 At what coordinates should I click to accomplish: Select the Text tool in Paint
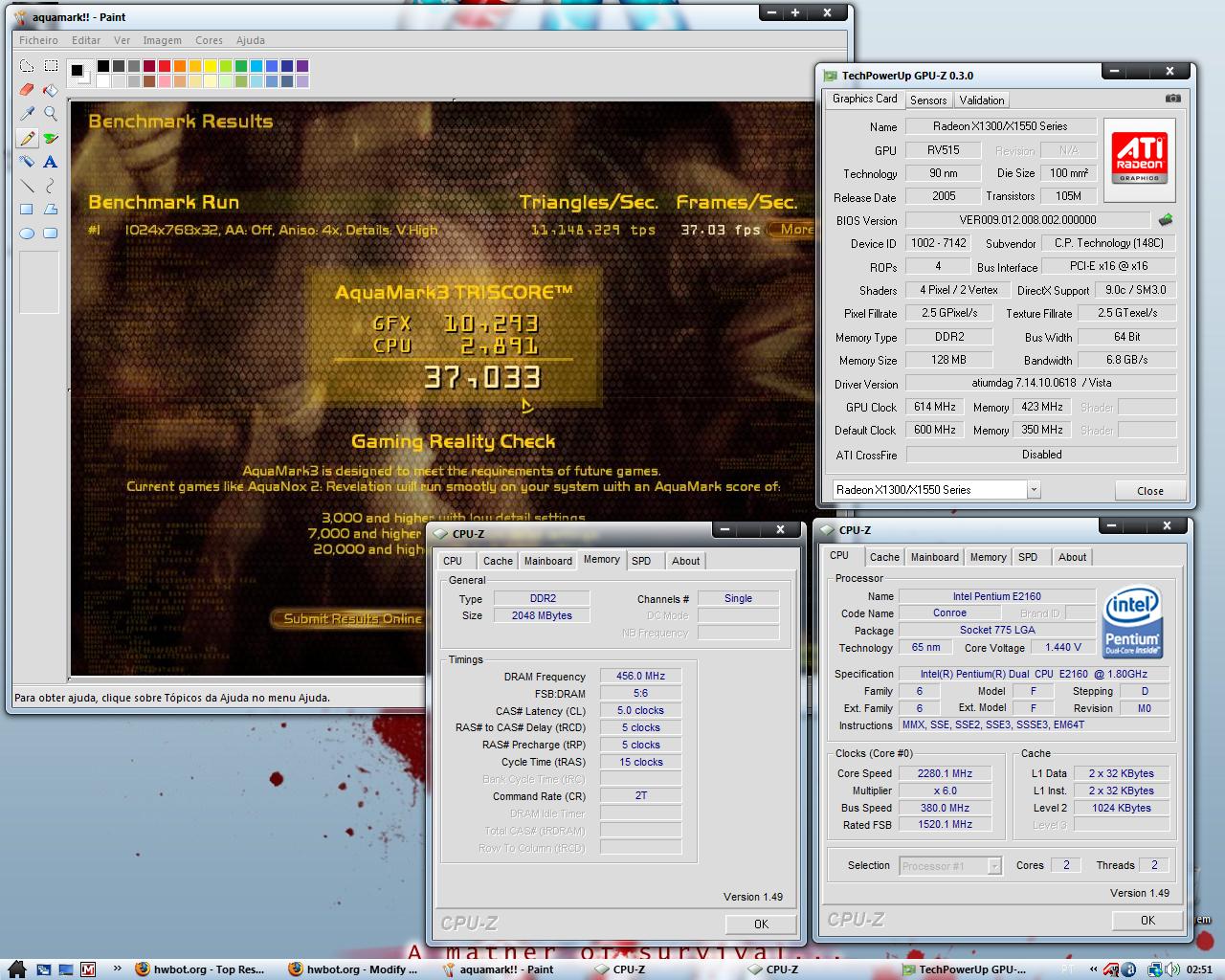tap(51, 162)
